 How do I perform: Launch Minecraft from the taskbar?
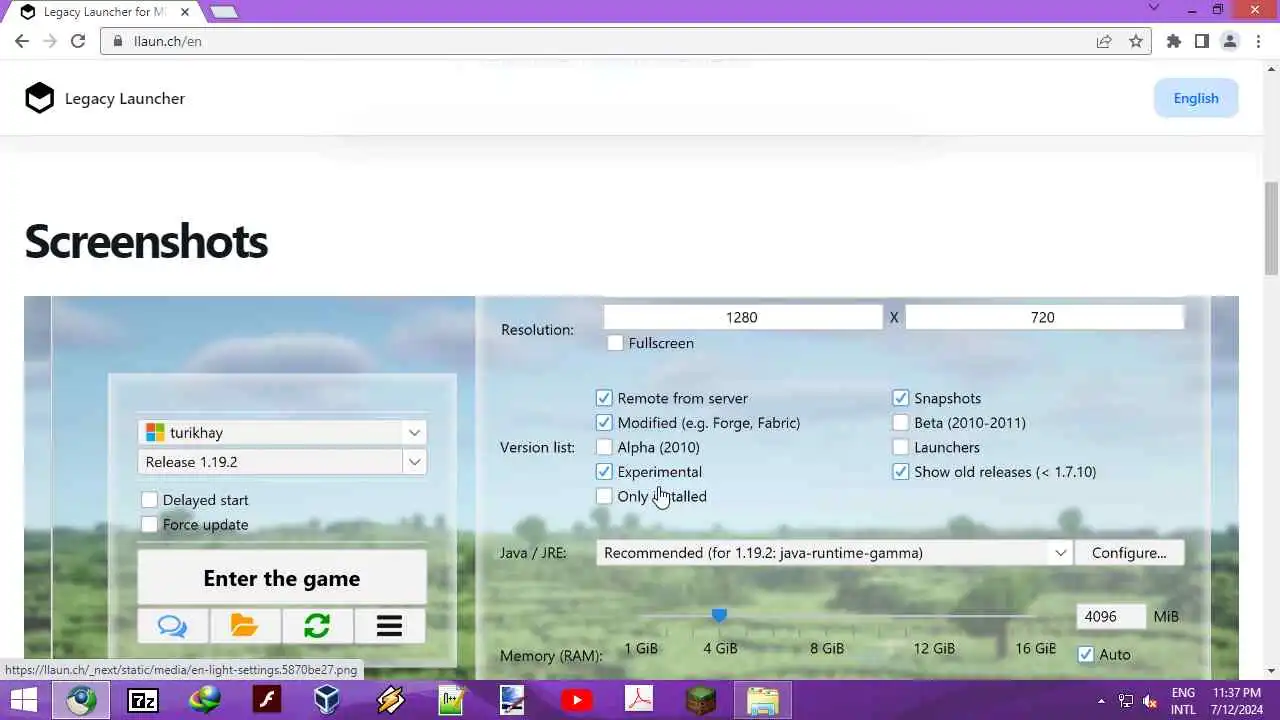(x=701, y=700)
